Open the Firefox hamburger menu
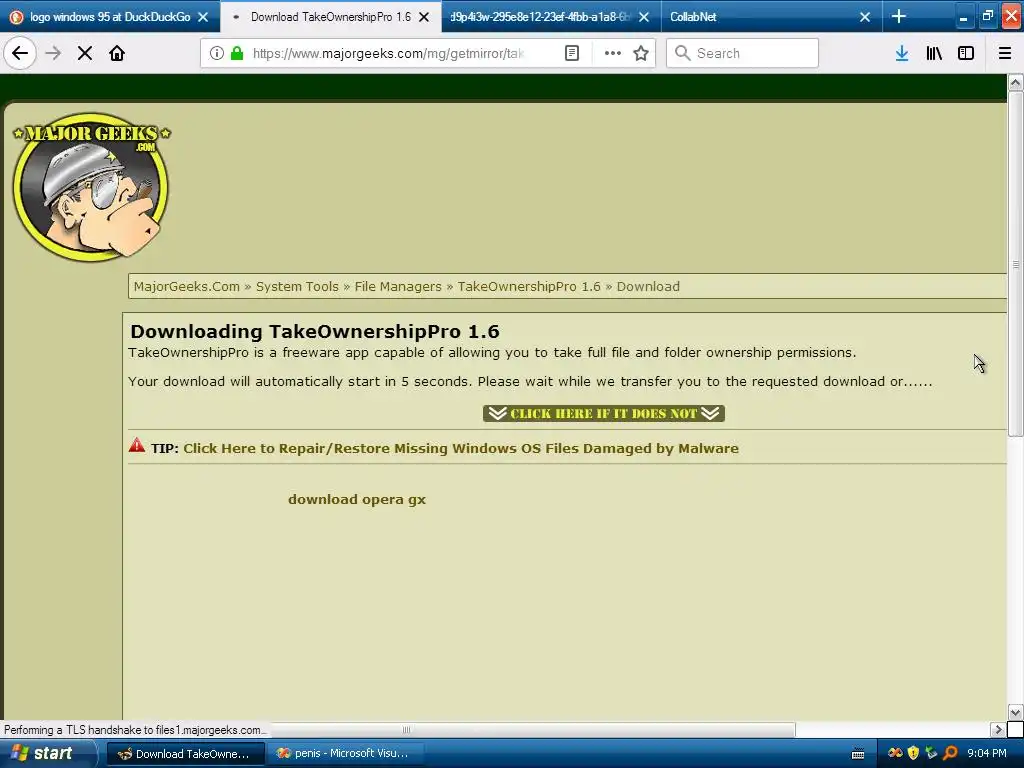The height and width of the screenshot is (768, 1024). click(1004, 53)
